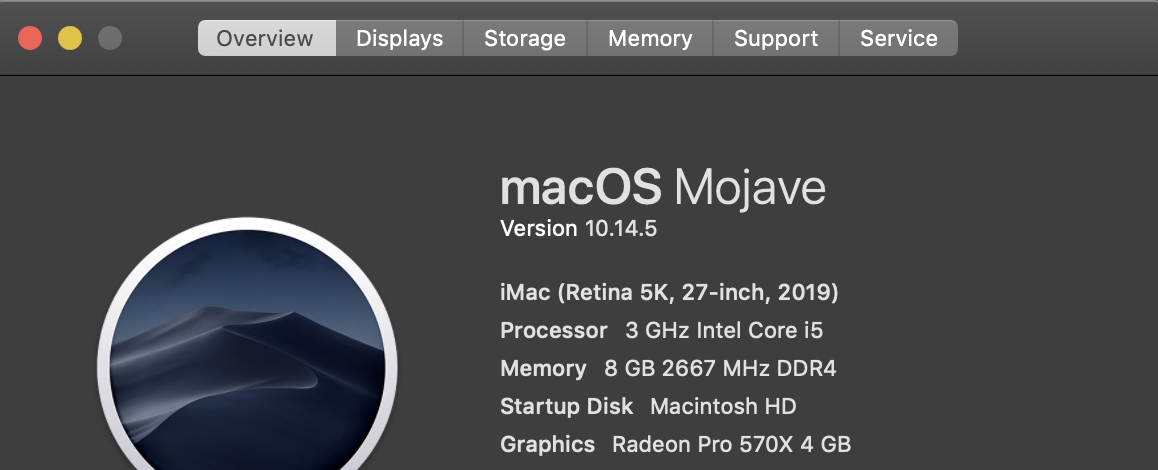Open the Displays tab
This screenshot has height=470, width=1158.
(399, 39)
